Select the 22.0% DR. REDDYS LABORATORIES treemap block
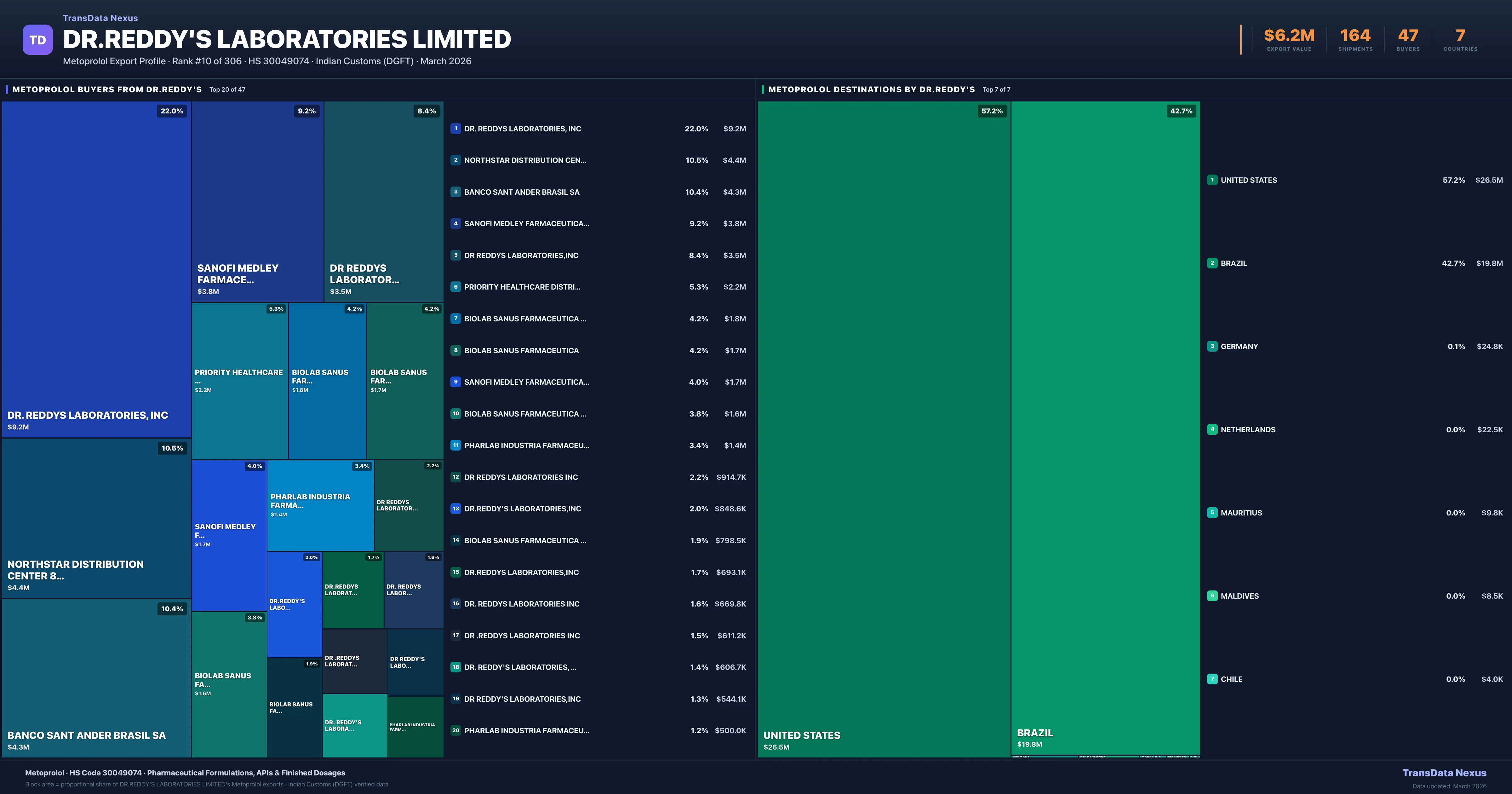The height and width of the screenshot is (794, 1512). 96,269
